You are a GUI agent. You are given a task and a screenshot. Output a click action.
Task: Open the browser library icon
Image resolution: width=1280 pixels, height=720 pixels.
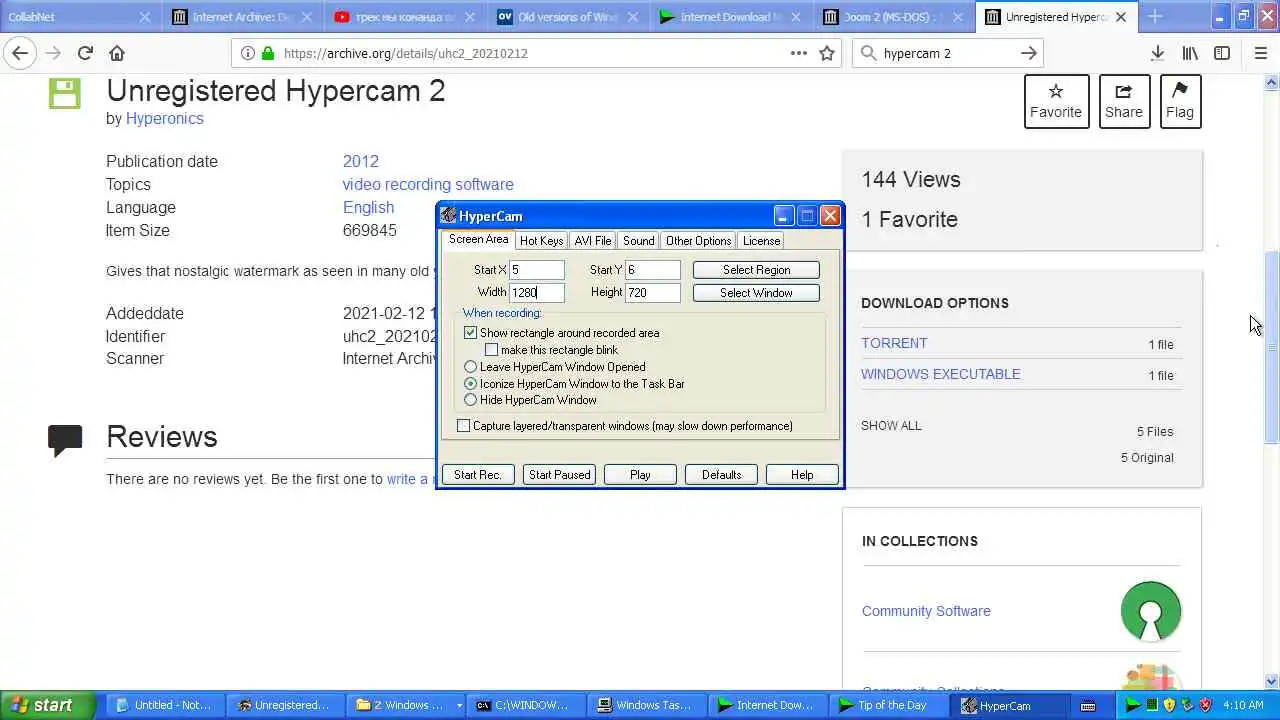pos(1190,53)
